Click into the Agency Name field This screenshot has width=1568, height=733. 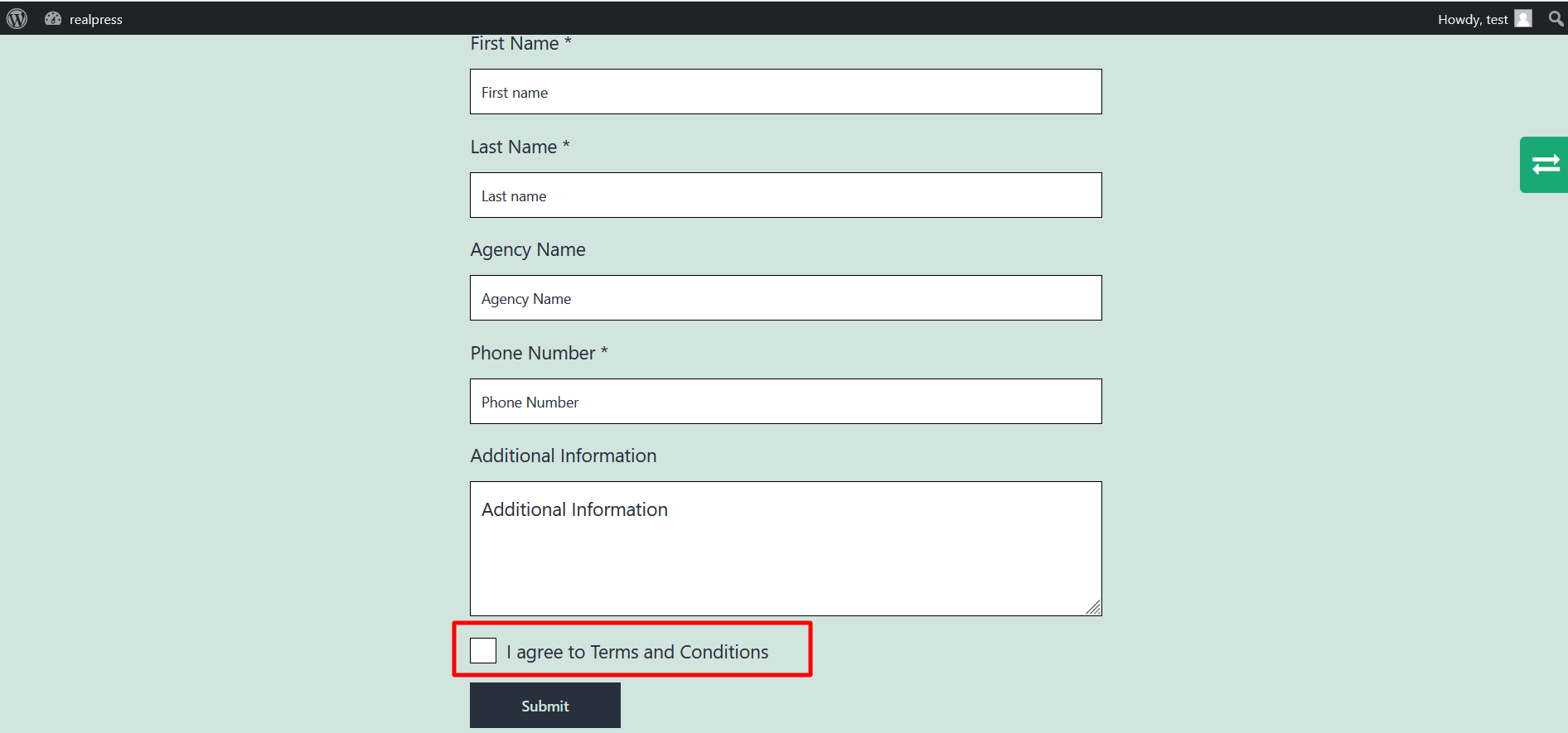click(786, 298)
